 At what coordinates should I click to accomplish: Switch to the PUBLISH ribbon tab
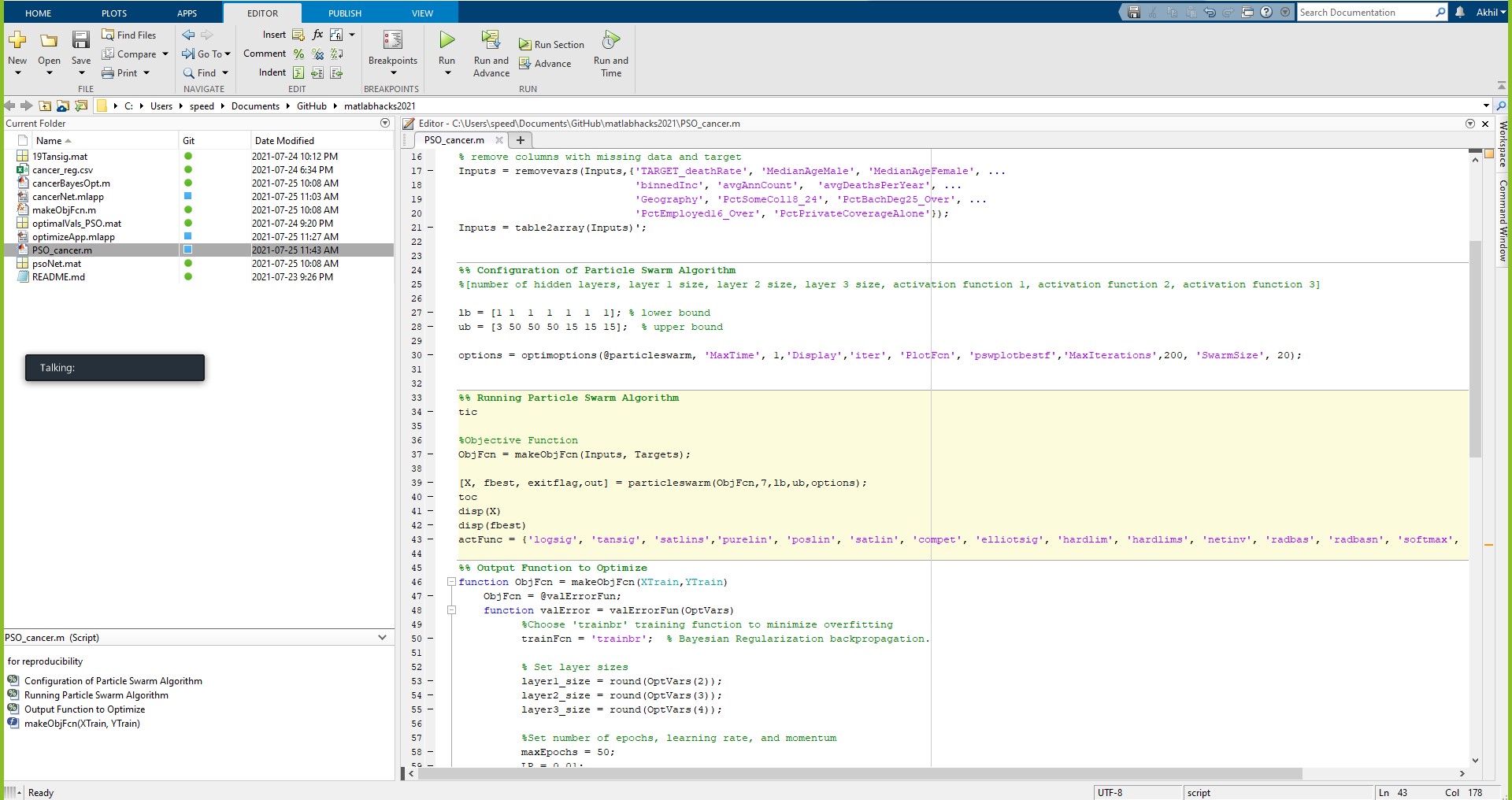coord(345,13)
